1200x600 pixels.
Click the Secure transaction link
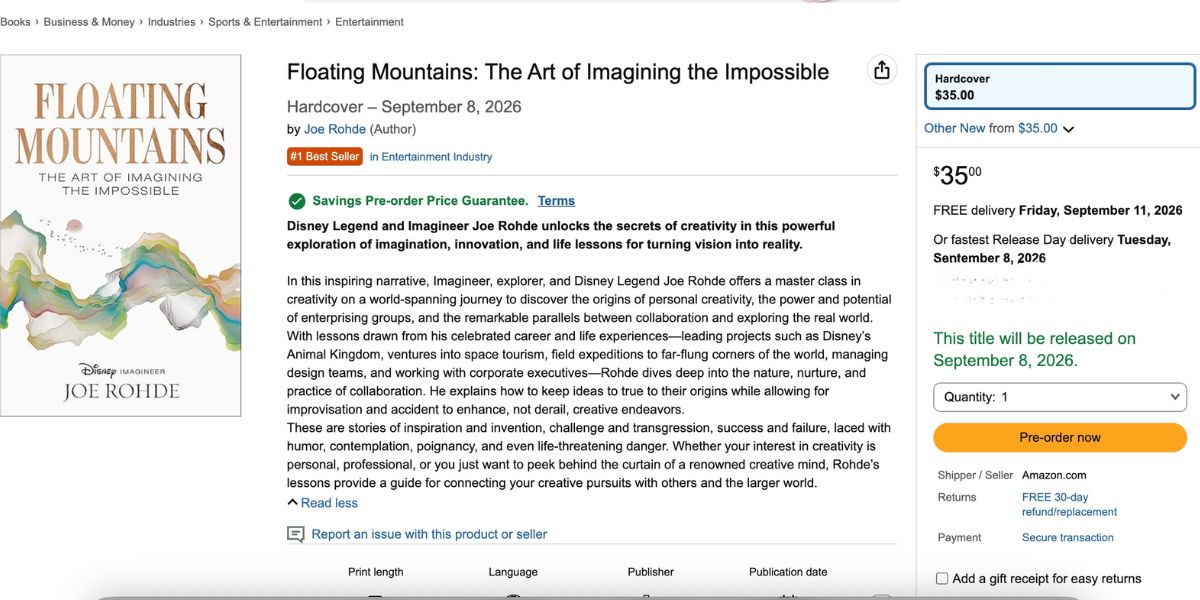pyautogui.click(x=1067, y=537)
